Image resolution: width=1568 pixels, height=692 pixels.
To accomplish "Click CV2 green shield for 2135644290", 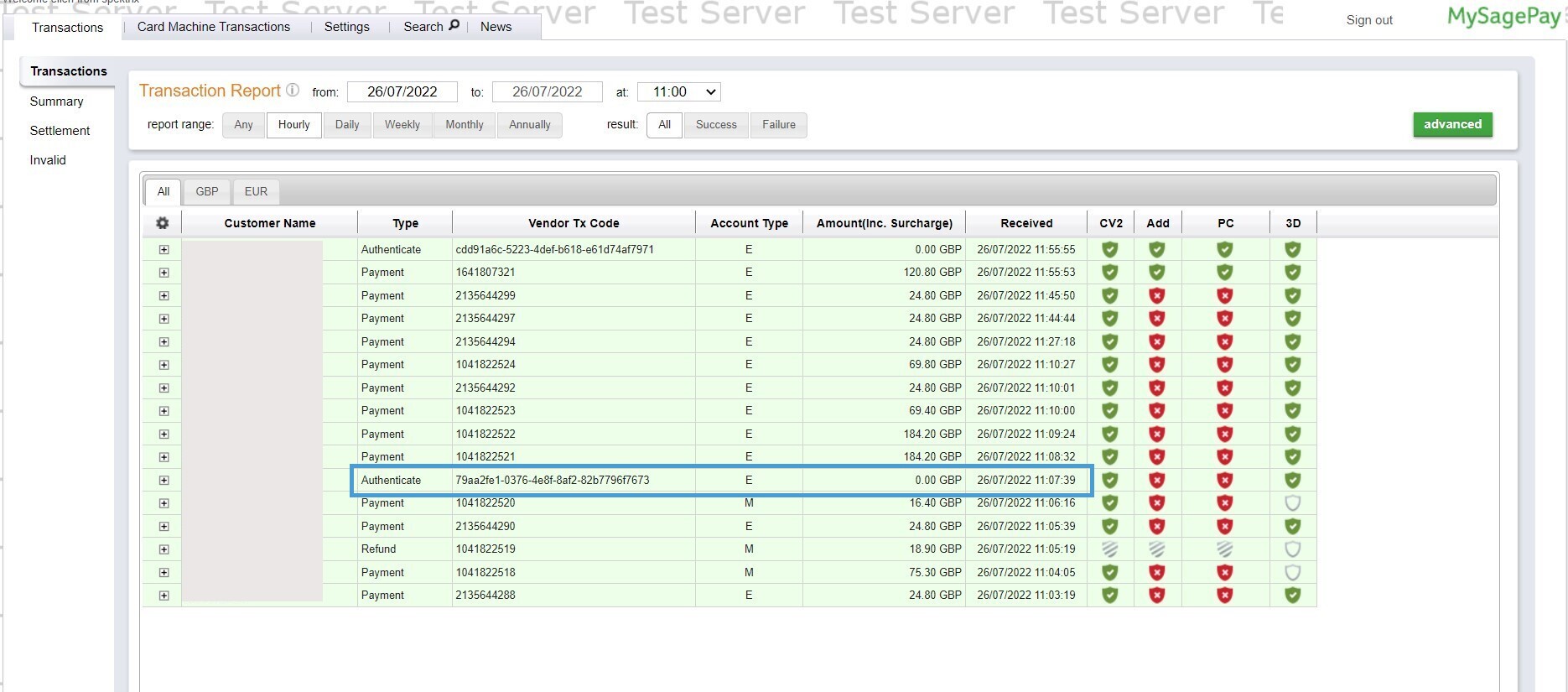I will coord(1110,526).
